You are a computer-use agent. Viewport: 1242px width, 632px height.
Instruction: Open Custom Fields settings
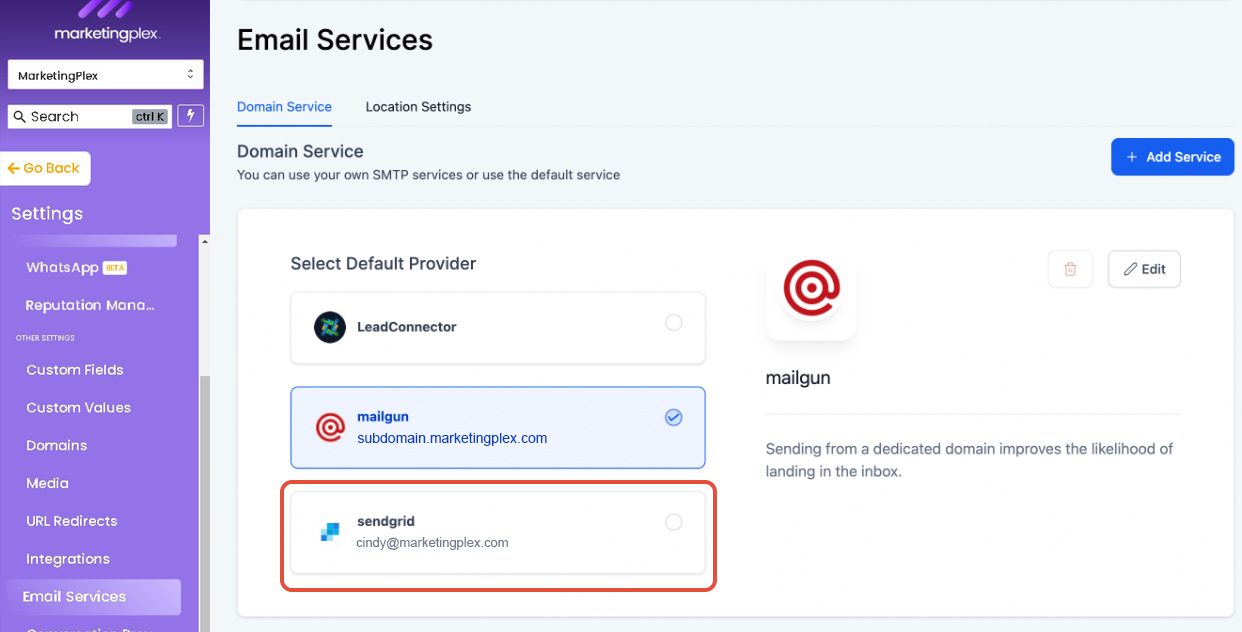pyautogui.click(x=75, y=370)
